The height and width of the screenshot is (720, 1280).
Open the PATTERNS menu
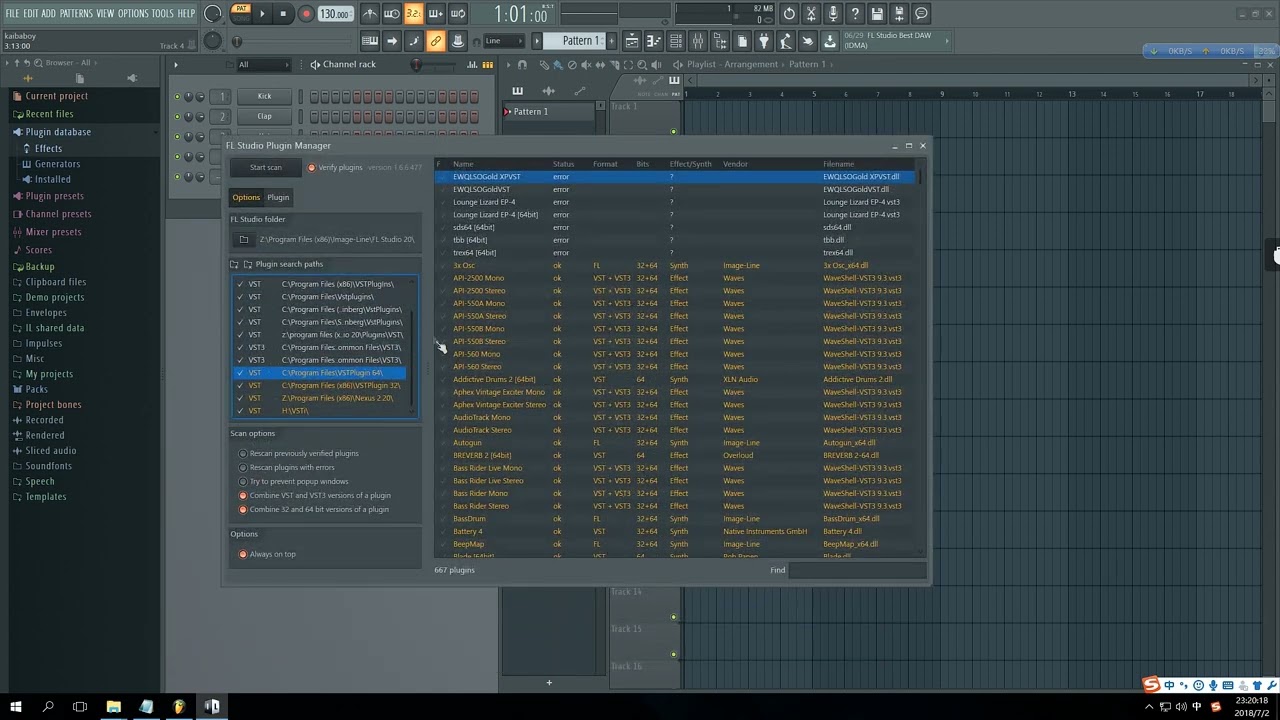76,13
